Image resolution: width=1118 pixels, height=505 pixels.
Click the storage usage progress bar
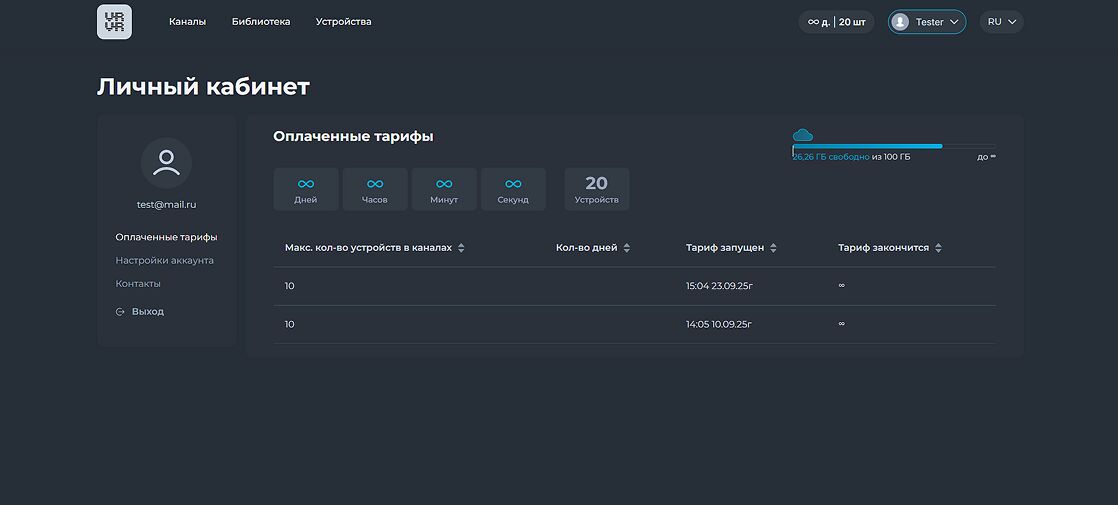coord(893,146)
